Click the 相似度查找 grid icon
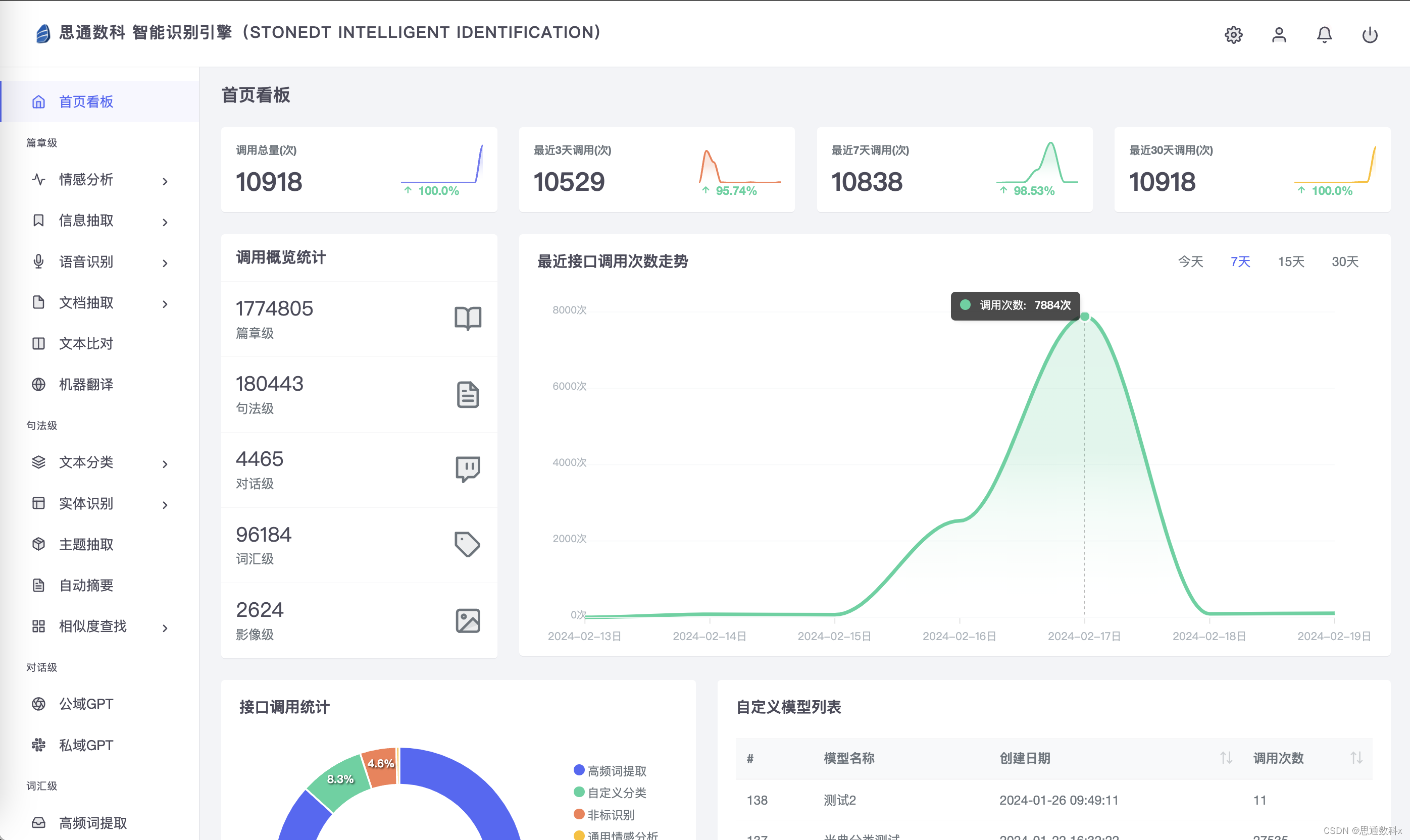The image size is (1410, 840). [38, 626]
